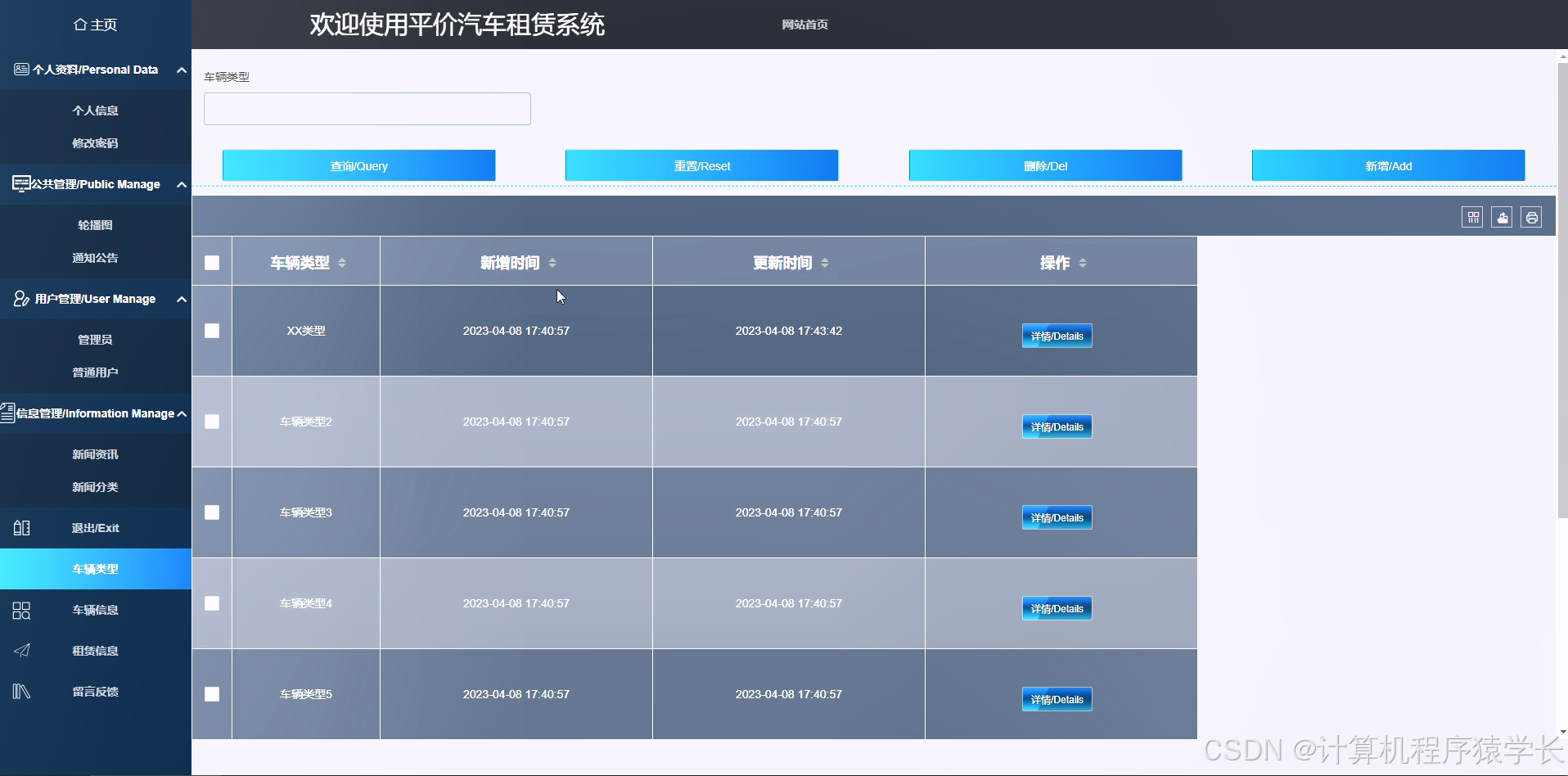Check the checkbox for 车辆类型3 row

212,512
